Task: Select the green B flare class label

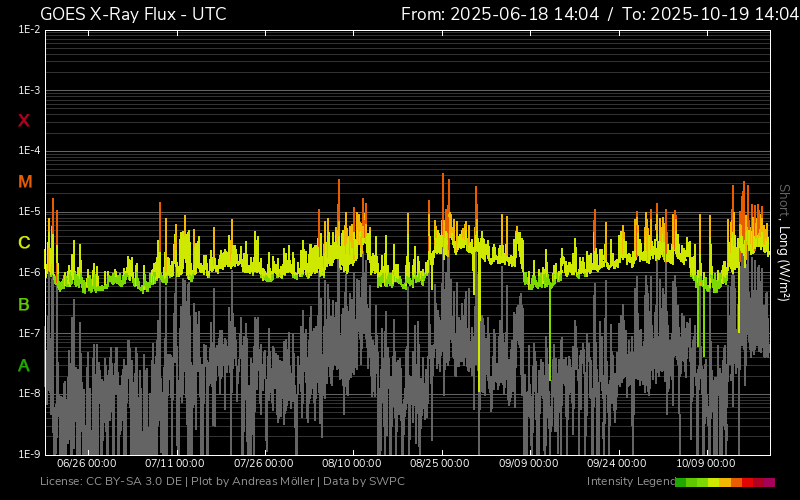Action: (x=24, y=304)
